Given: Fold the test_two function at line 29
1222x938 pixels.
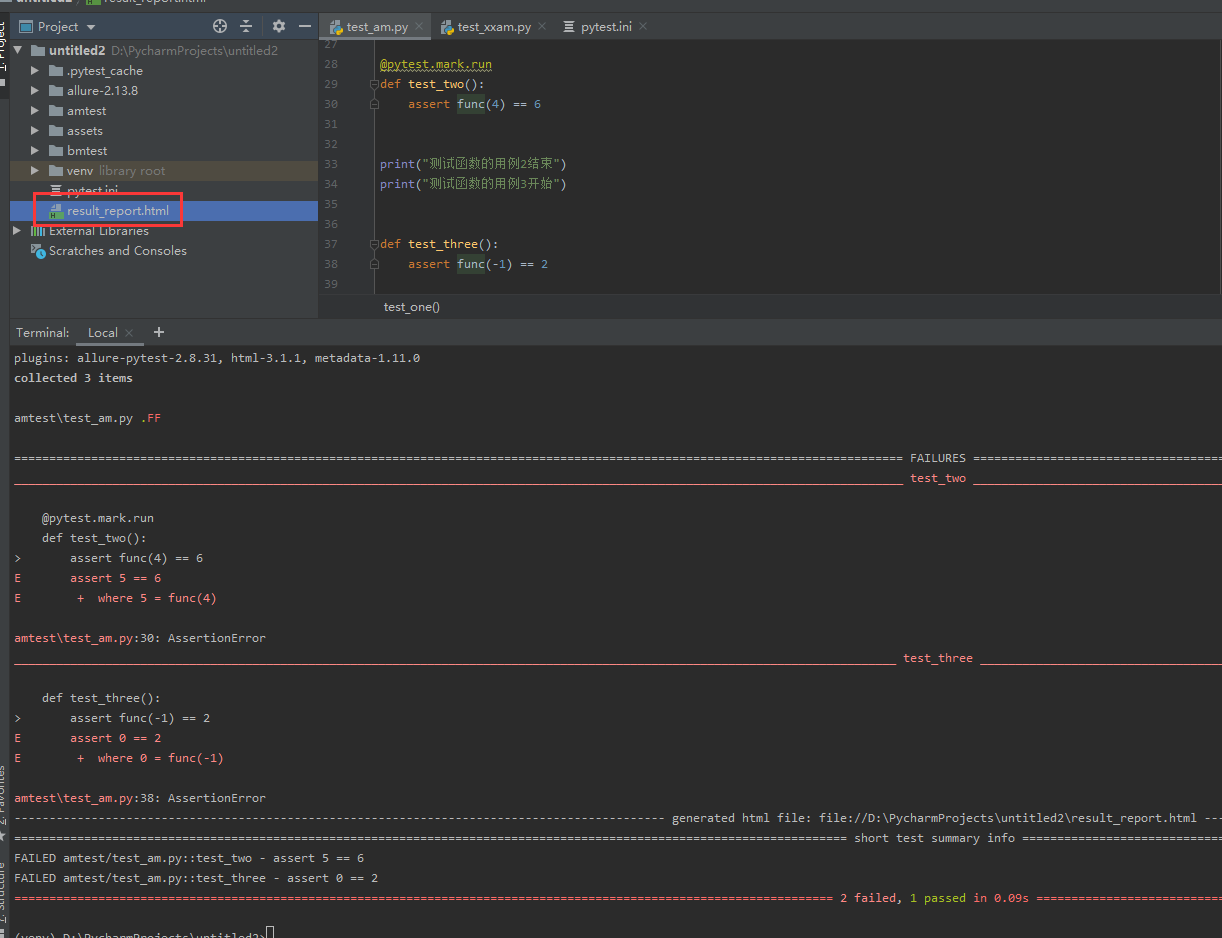Looking at the screenshot, I should pyautogui.click(x=374, y=84).
